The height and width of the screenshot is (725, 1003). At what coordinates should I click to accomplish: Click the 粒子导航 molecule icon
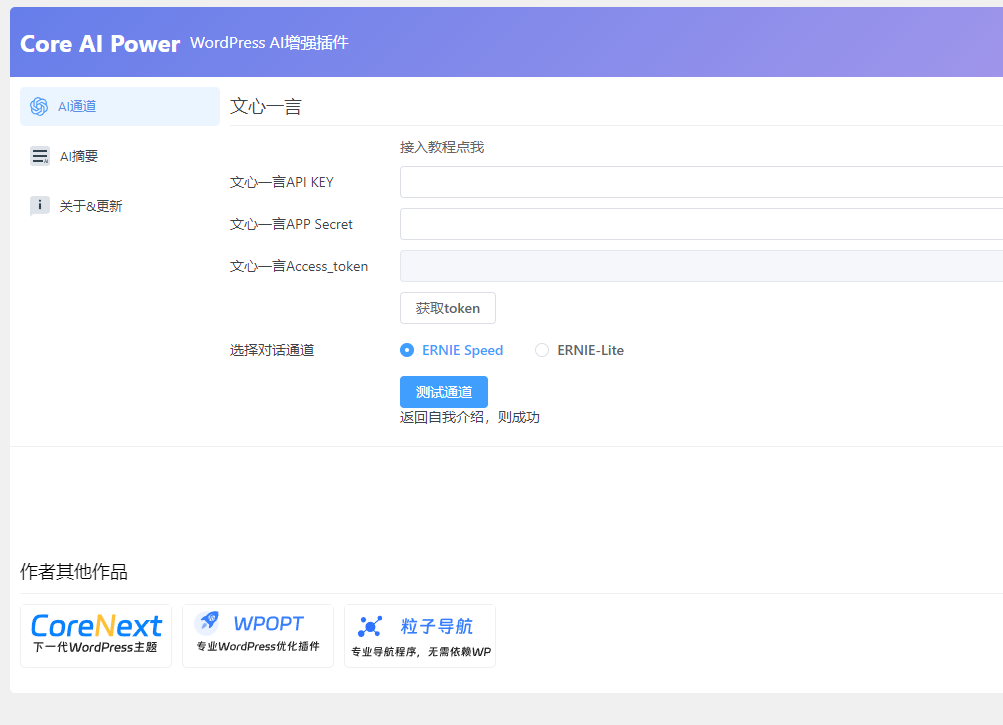tap(370, 626)
